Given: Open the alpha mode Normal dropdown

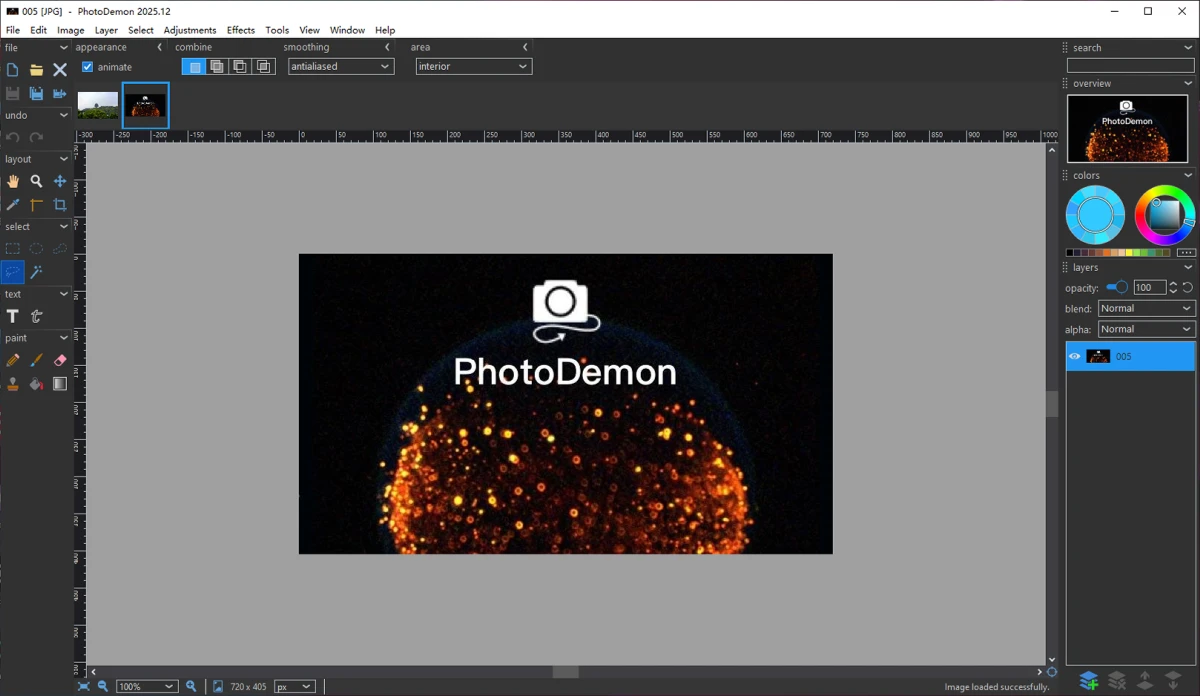Looking at the screenshot, I should pyautogui.click(x=1147, y=329).
